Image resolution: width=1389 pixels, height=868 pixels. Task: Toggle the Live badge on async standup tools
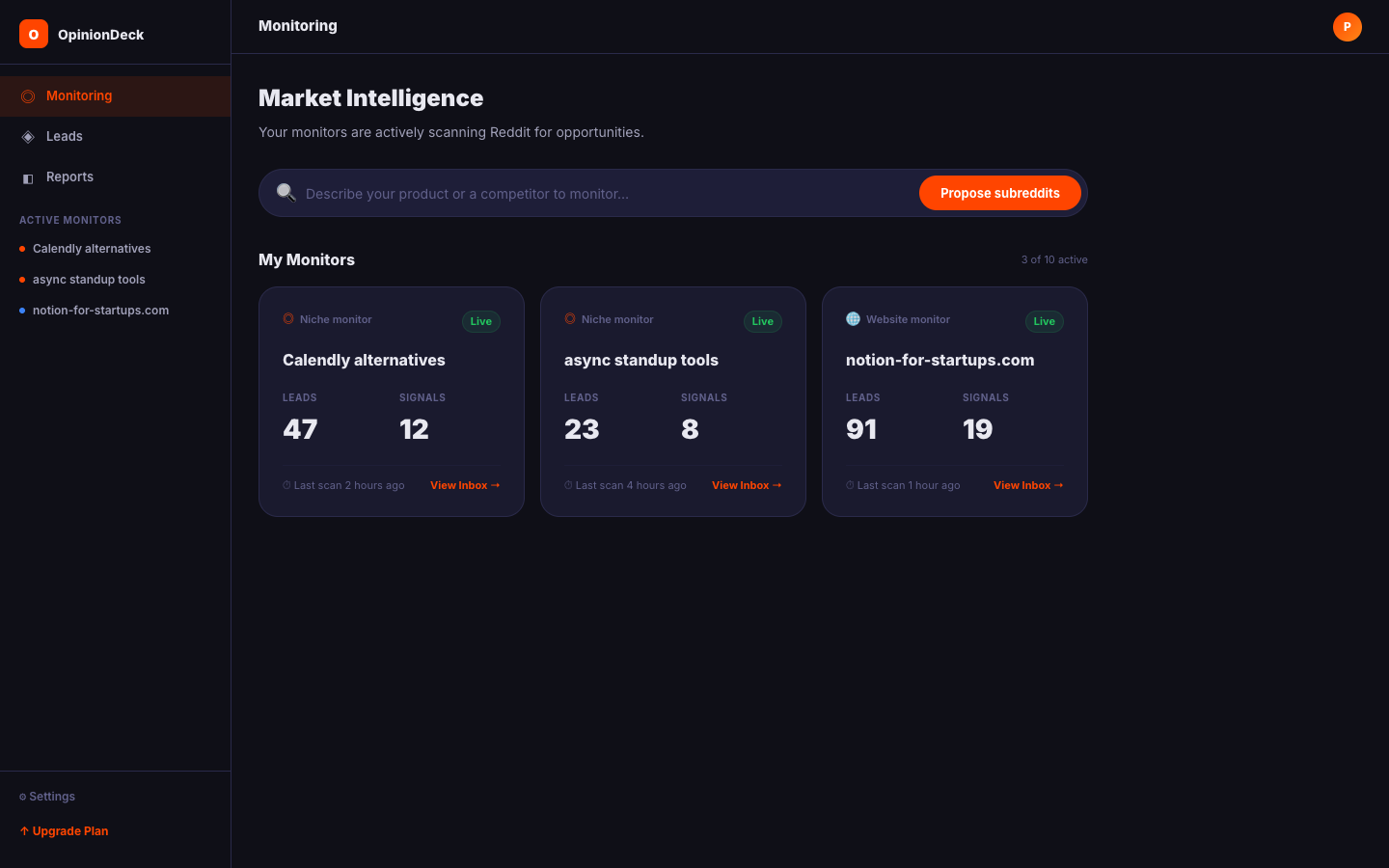tap(762, 321)
